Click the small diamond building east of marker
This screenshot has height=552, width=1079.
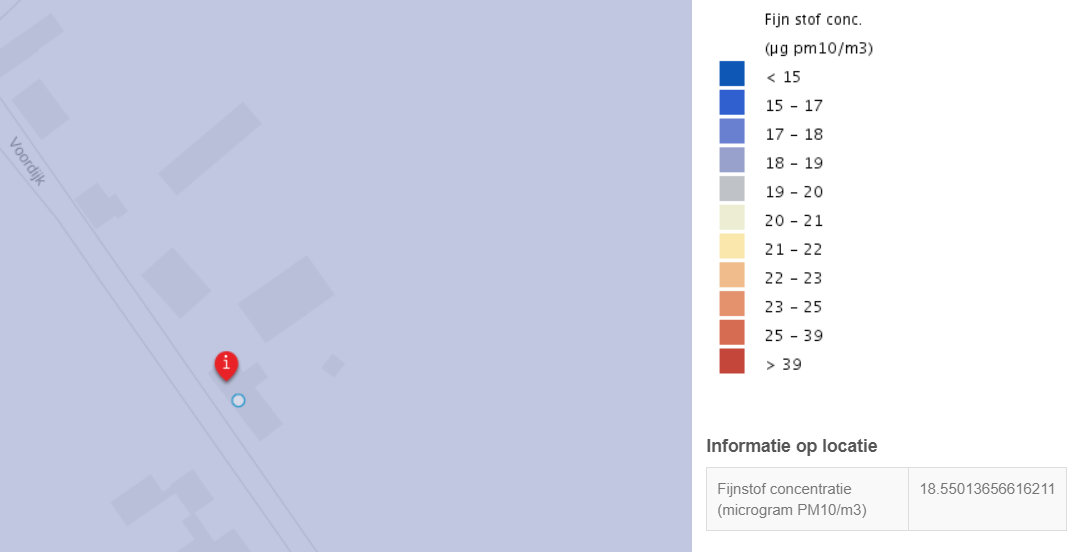(333, 365)
